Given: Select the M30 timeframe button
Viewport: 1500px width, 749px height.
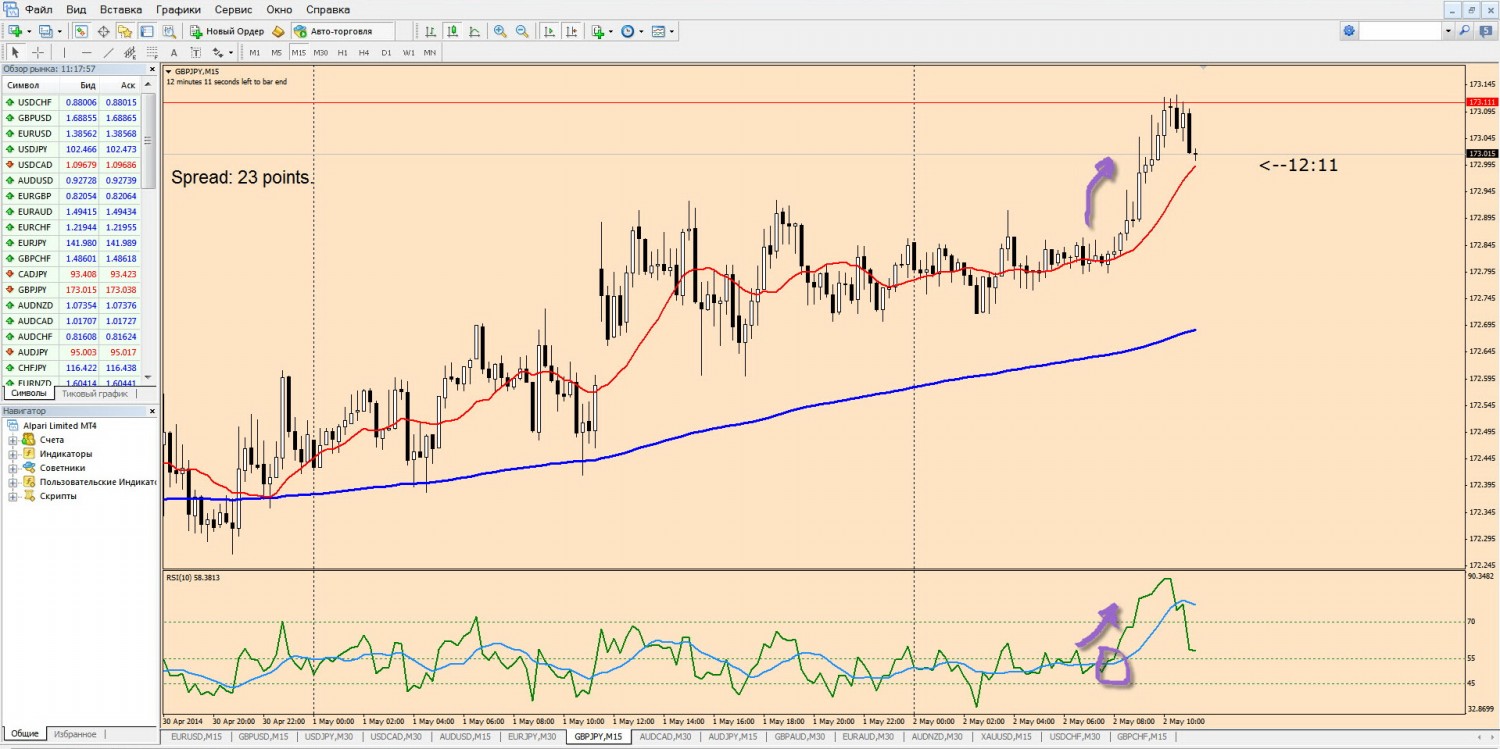Looking at the screenshot, I should click(321, 52).
